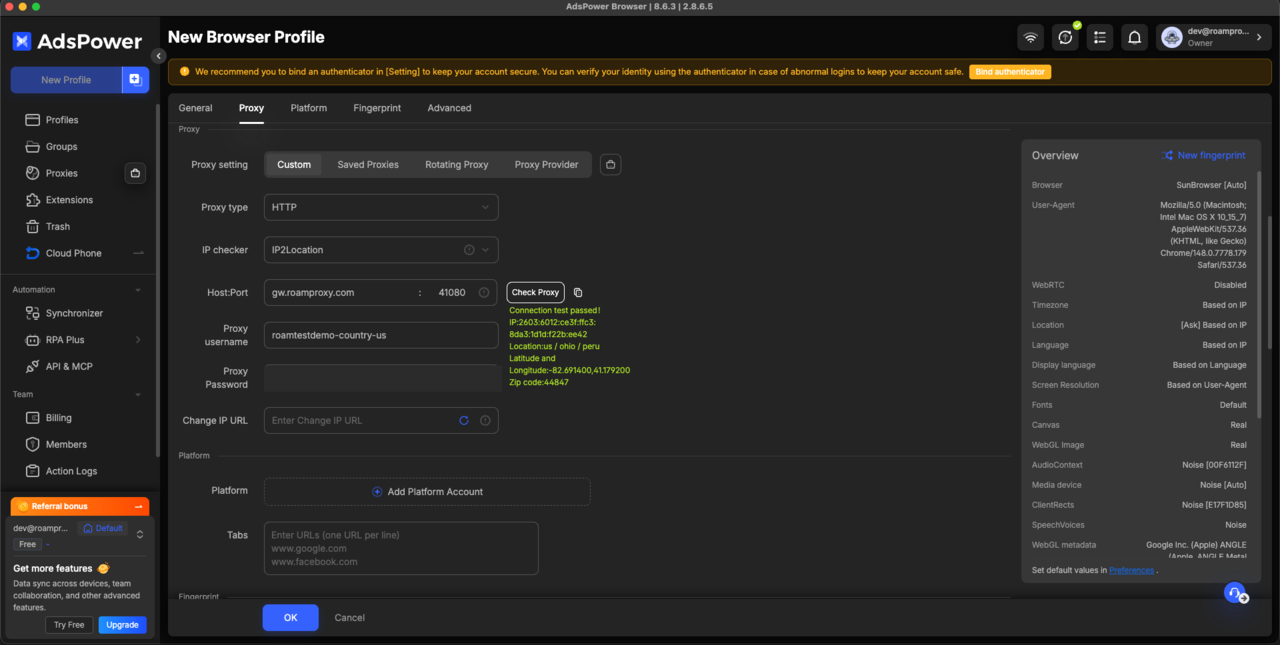Click the Bind authenticator button
This screenshot has width=1280, height=645.
click(1010, 72)
